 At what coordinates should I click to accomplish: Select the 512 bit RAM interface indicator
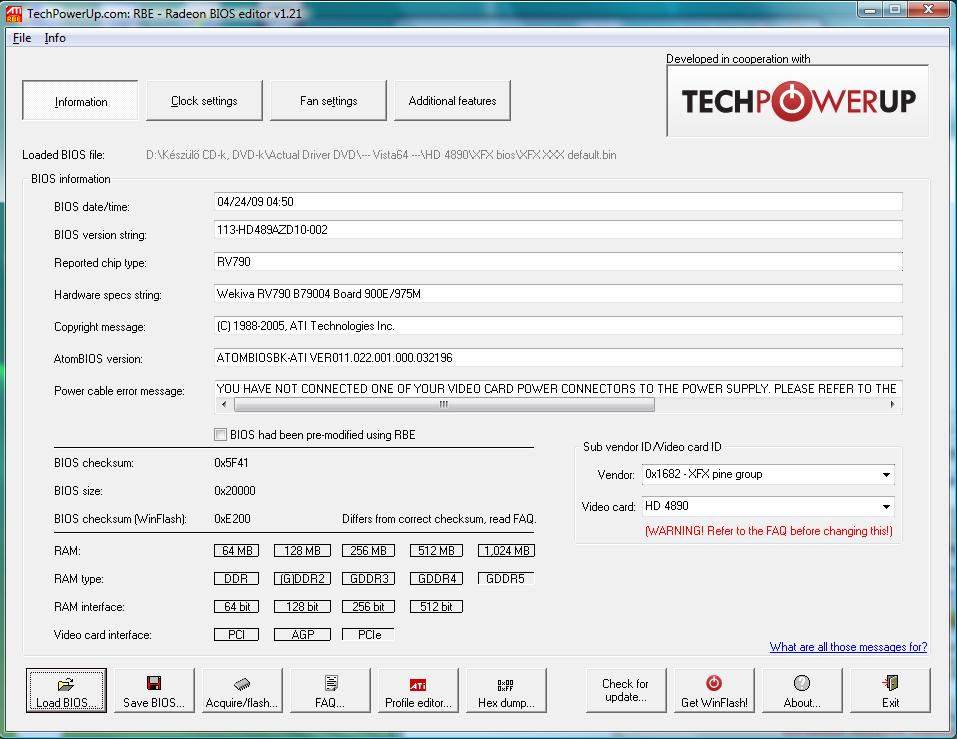pos(436,607)
